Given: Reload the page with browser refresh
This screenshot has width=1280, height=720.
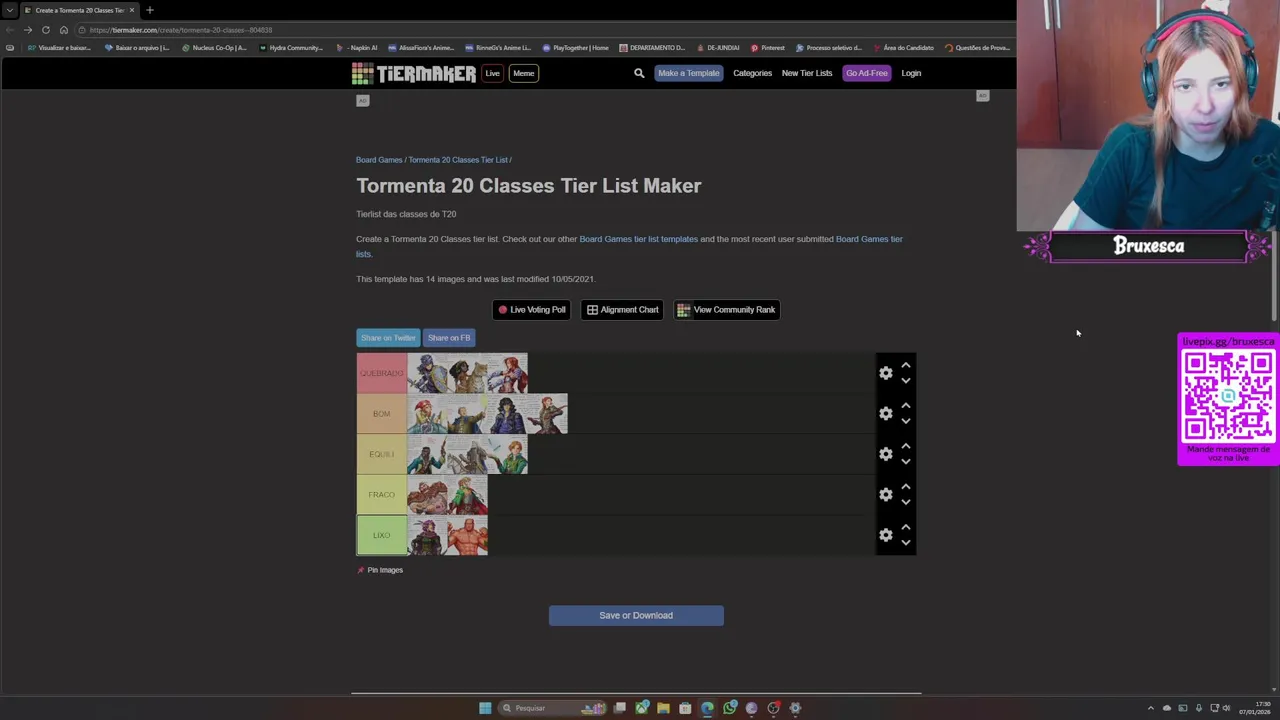Looking at the screenshot, I should (45, 30).
